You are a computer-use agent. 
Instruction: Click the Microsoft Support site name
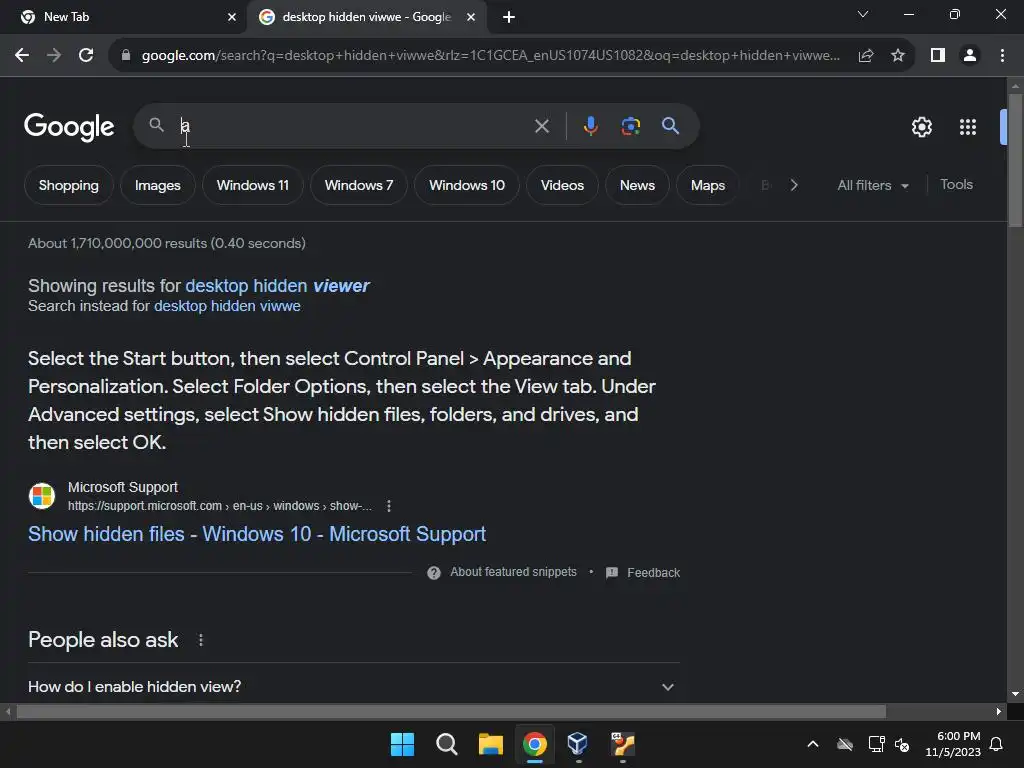[123, 487]
